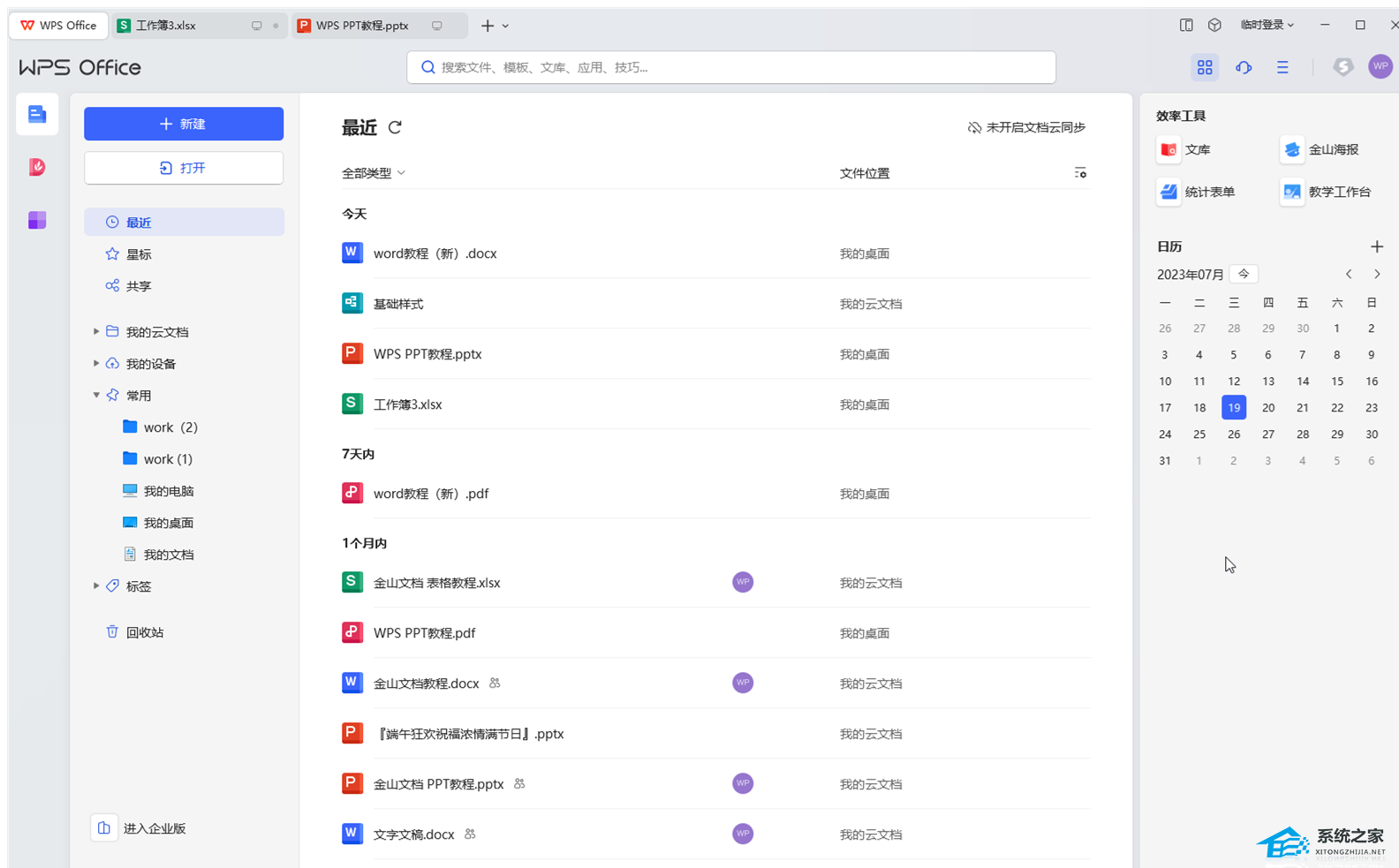This screenshot has width=1399, height=868.
Task: Open the purple apps icon in left rail
Action: (x=37, y=220)
